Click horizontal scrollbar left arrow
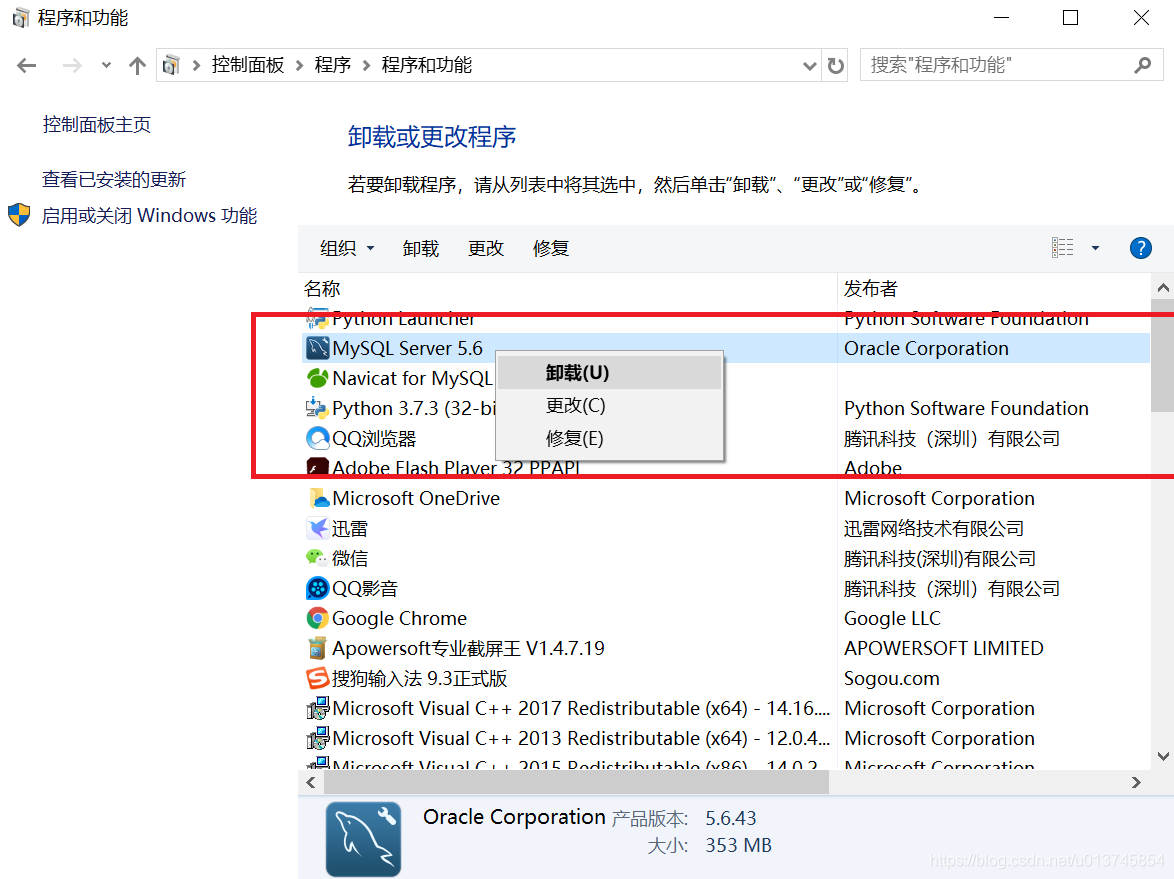The width and height of the screenshot is (1174, 879). pyautogui.click(x=311, y=782)
